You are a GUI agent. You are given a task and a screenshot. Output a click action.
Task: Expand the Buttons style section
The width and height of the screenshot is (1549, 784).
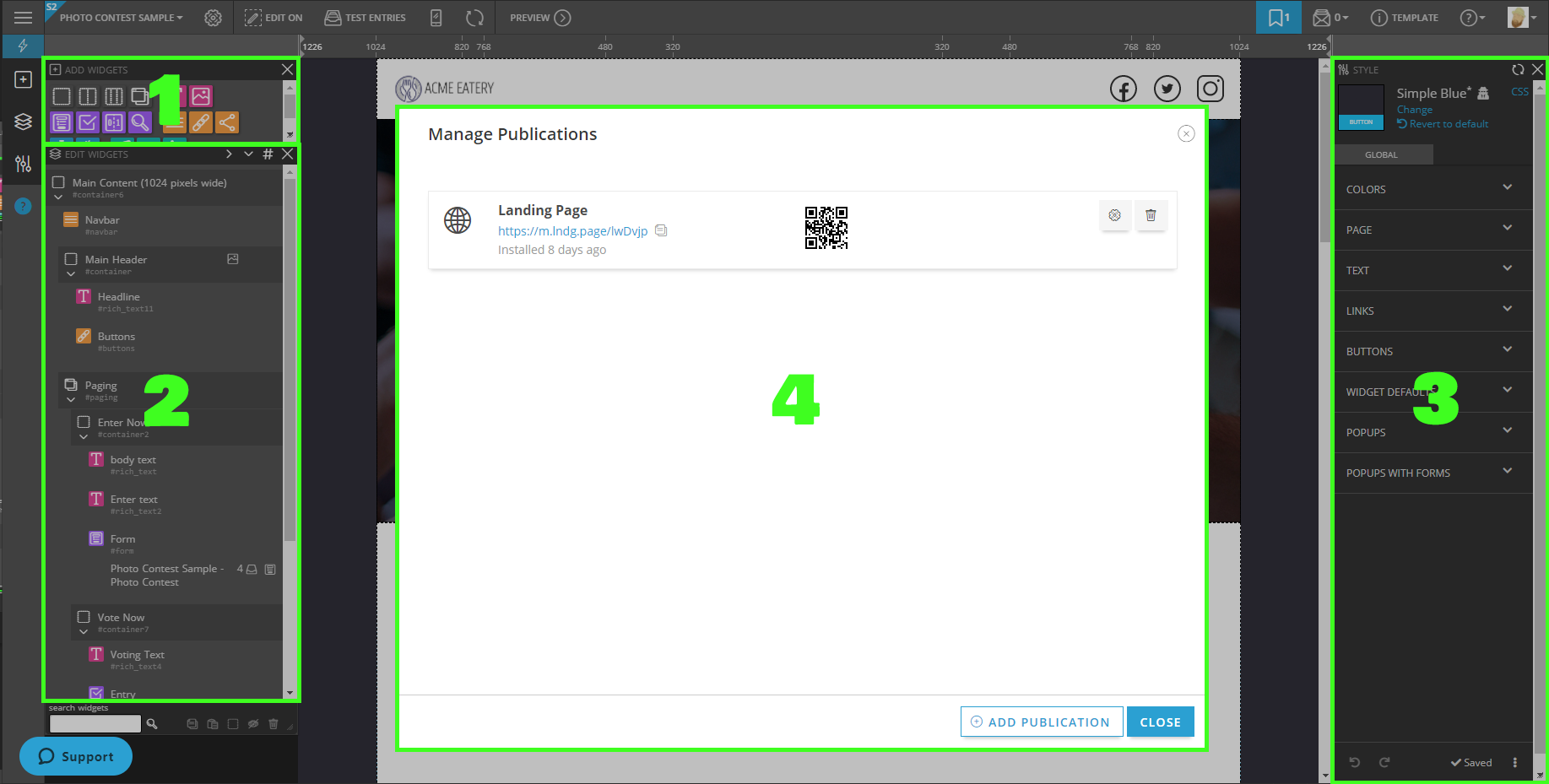pyautogui.click(x=1433, y=351)
